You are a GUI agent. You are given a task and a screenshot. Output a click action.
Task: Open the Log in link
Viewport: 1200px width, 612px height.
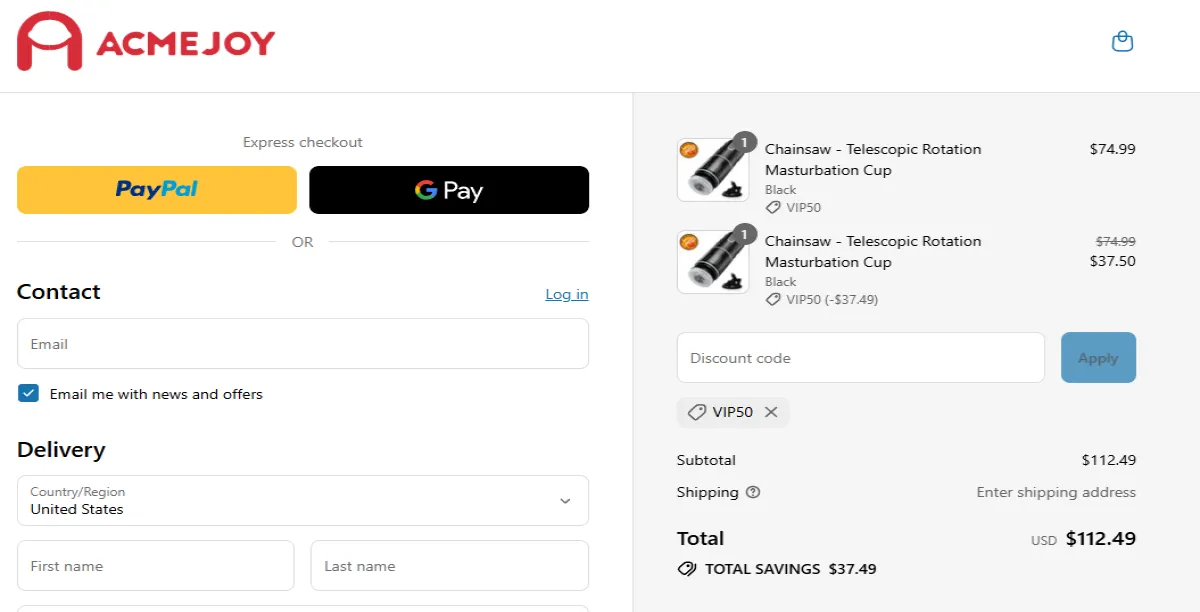click(x=566, y=294)
